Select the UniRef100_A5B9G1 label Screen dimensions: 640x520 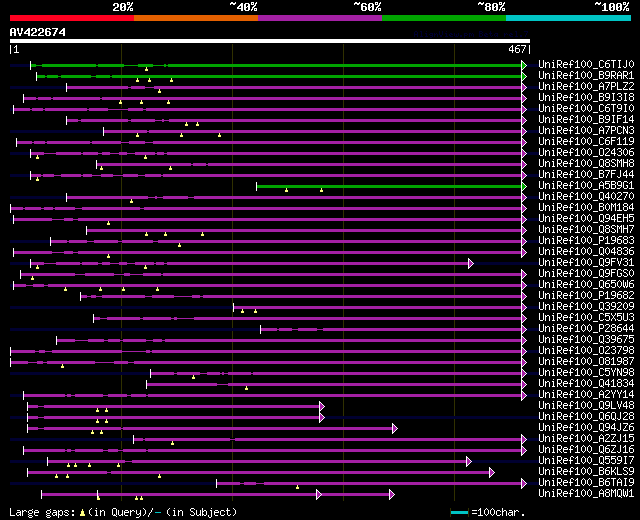[x=586, y=186]
